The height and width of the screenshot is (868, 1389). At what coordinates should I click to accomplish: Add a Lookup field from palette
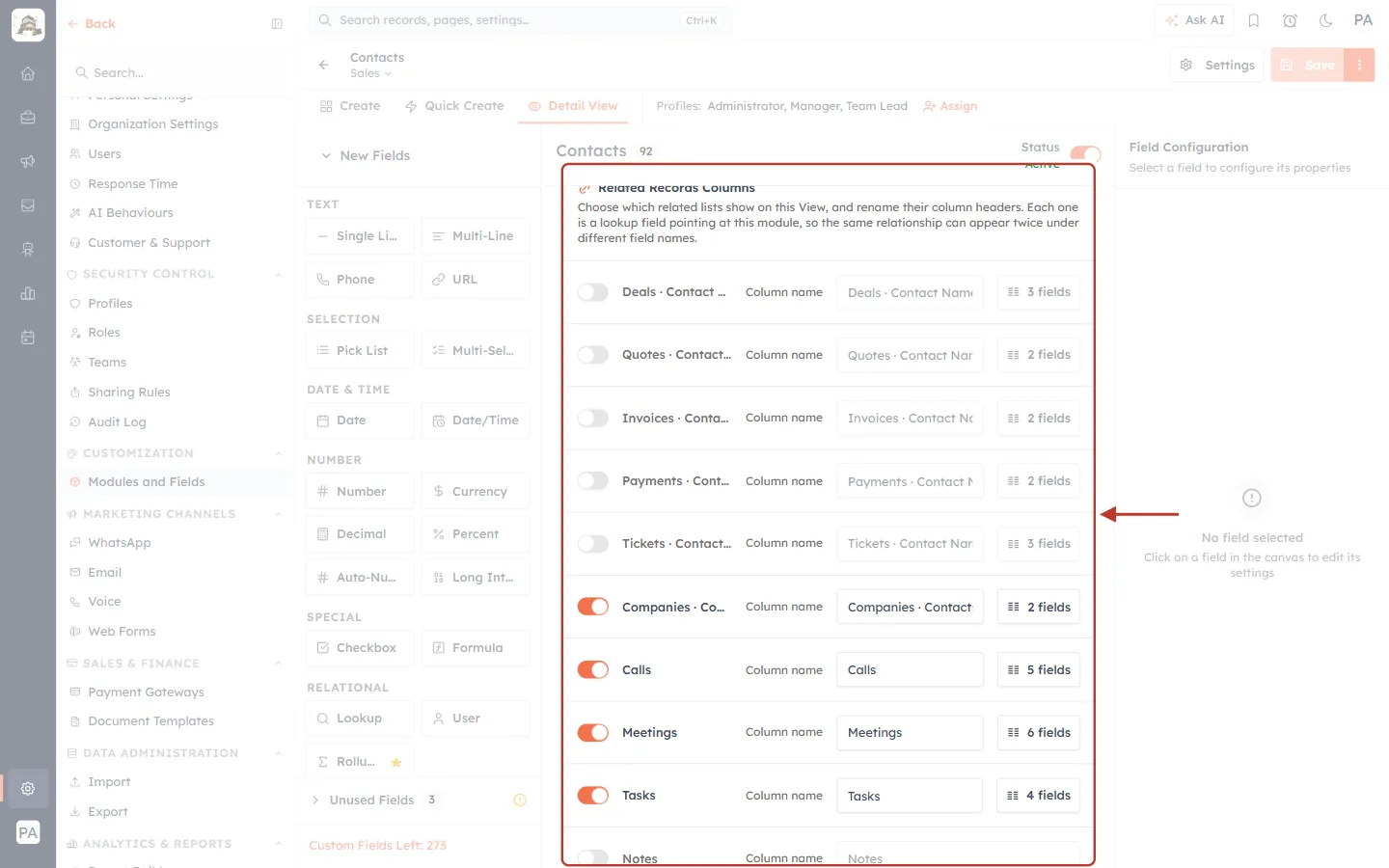coord(360,719)
